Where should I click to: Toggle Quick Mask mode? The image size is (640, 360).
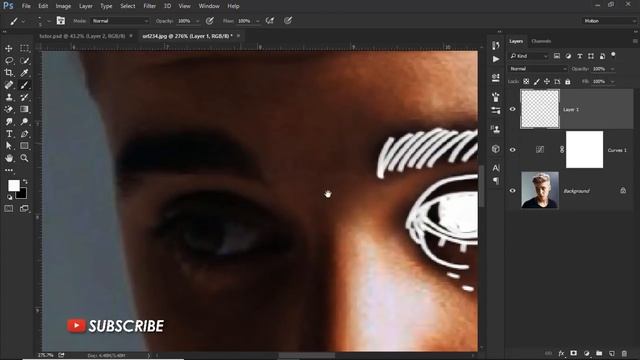coord(9,209)
